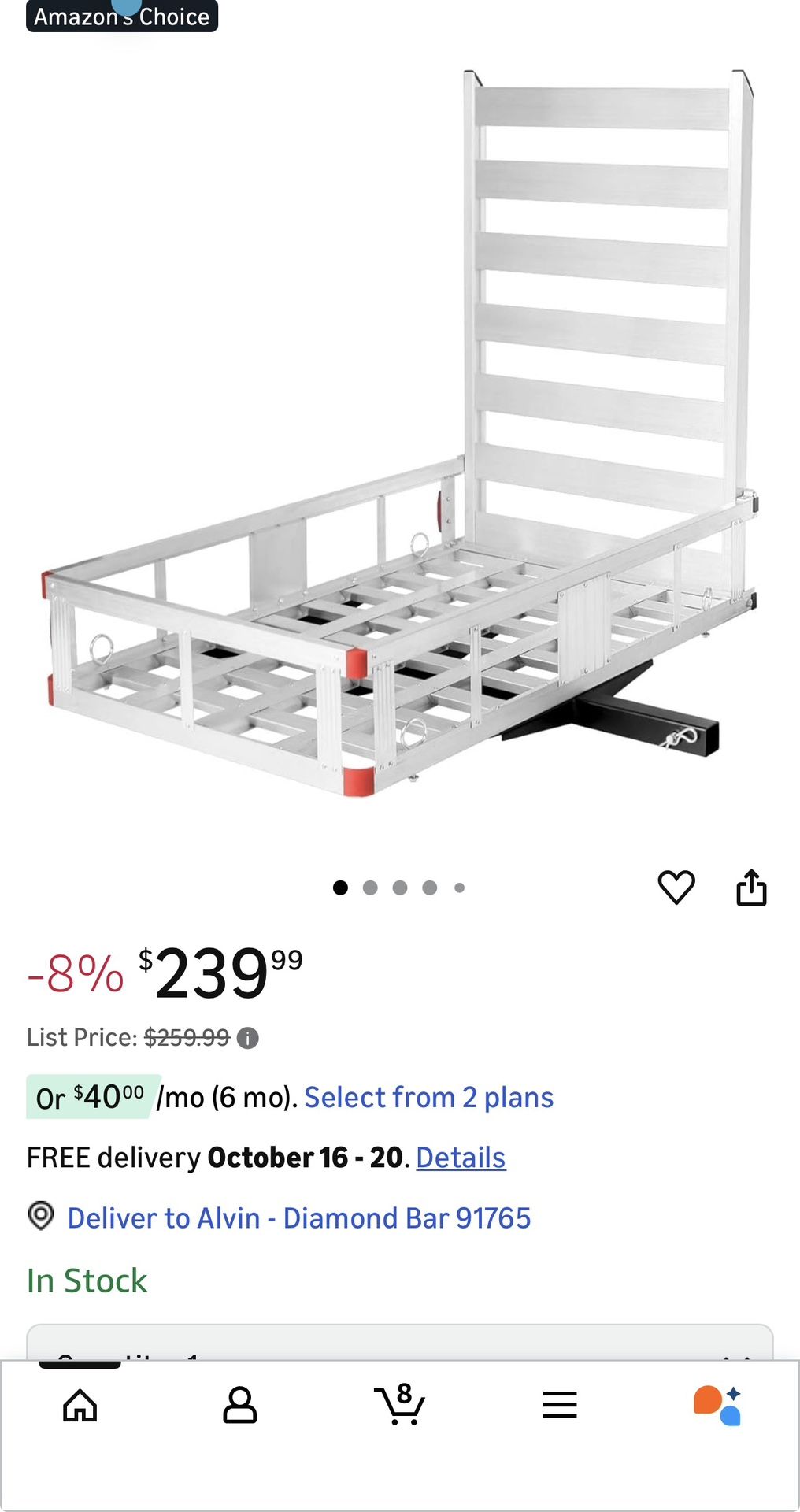Tap the share icon
The image size is (800, 1512).
(751, 888)
